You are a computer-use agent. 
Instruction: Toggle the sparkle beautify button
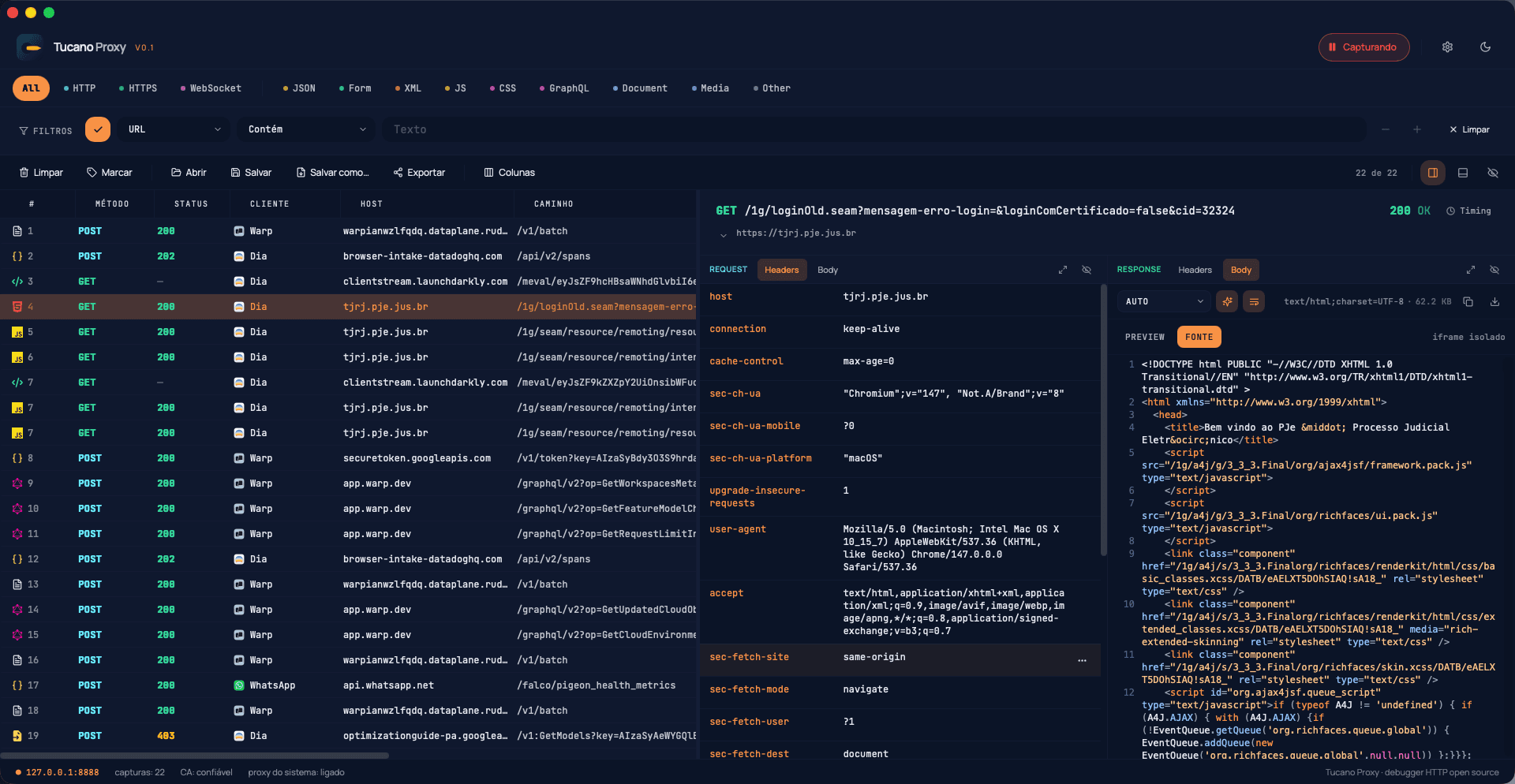click(1227, 301)
